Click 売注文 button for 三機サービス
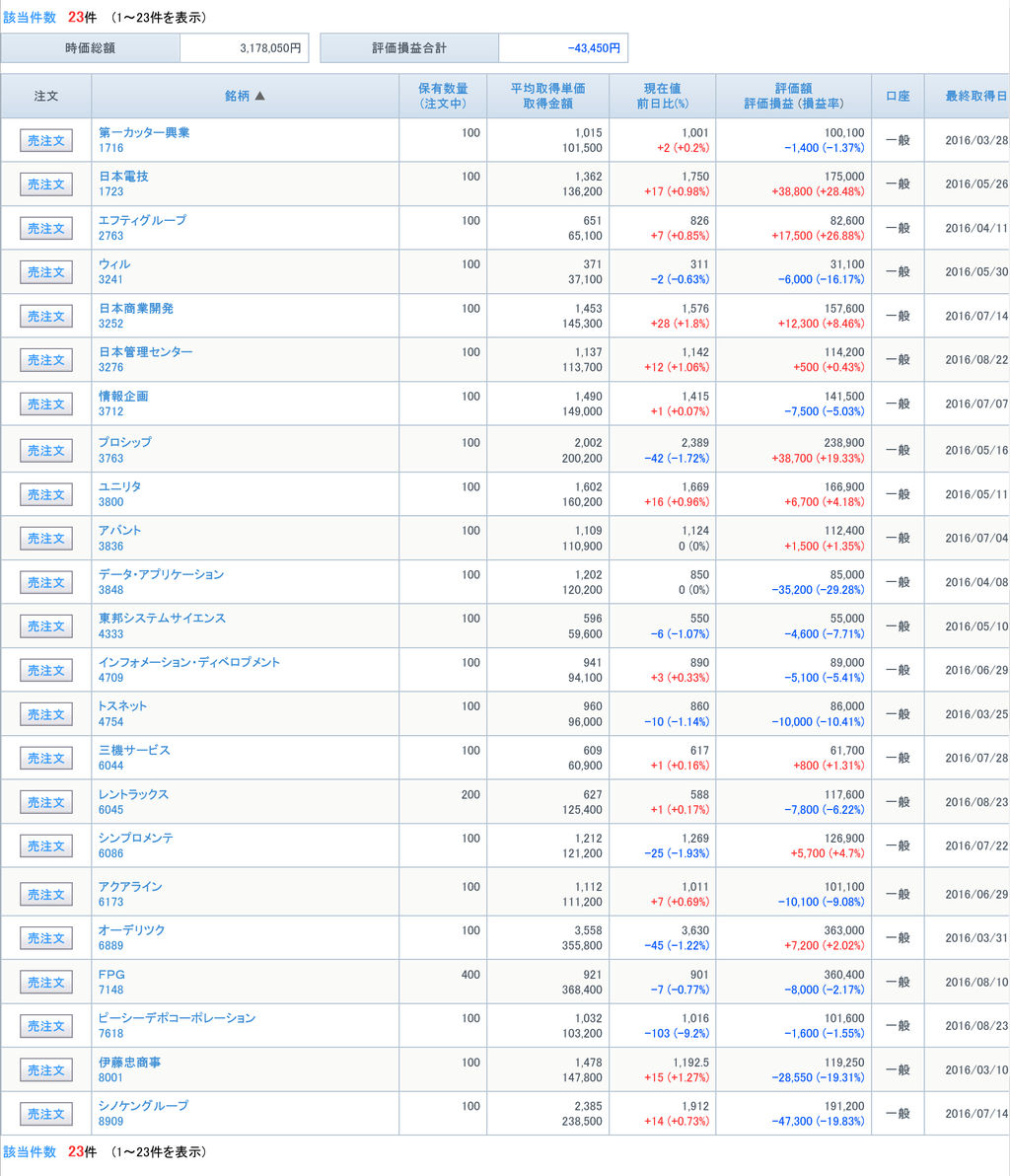The height and width of the screenshot is (1176, 1010). [45, 759]
